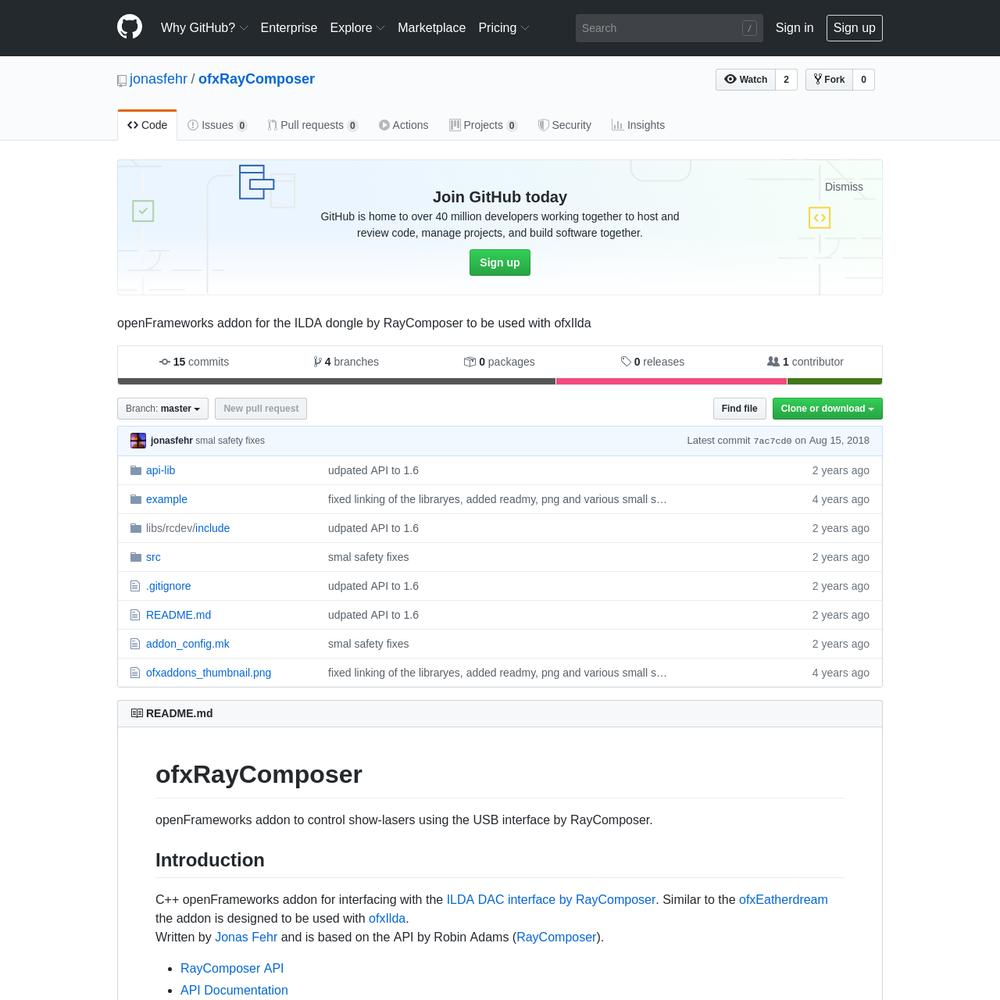
Task: Click the file icon next to README.md row
Action: point(135,615)
